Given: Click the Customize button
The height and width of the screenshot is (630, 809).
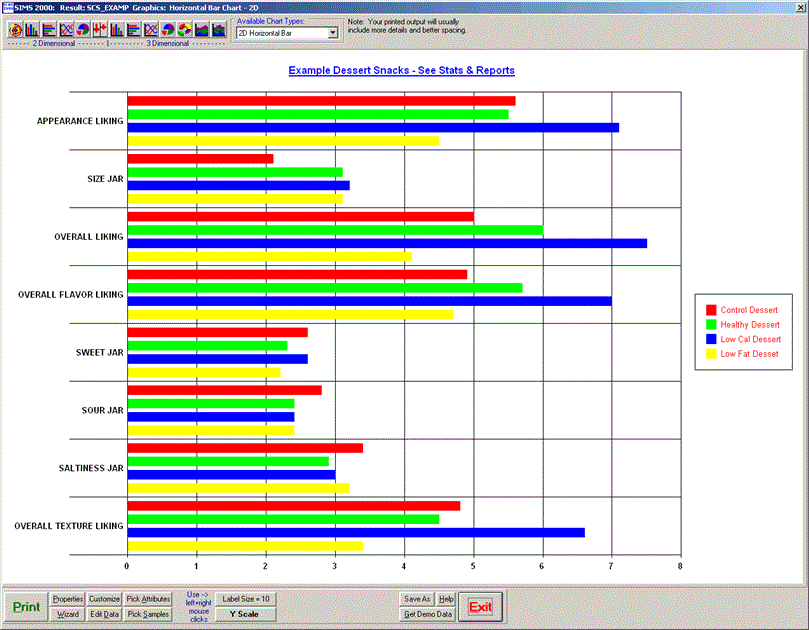Looking at the screenshot, I should [x=104, y=599].
